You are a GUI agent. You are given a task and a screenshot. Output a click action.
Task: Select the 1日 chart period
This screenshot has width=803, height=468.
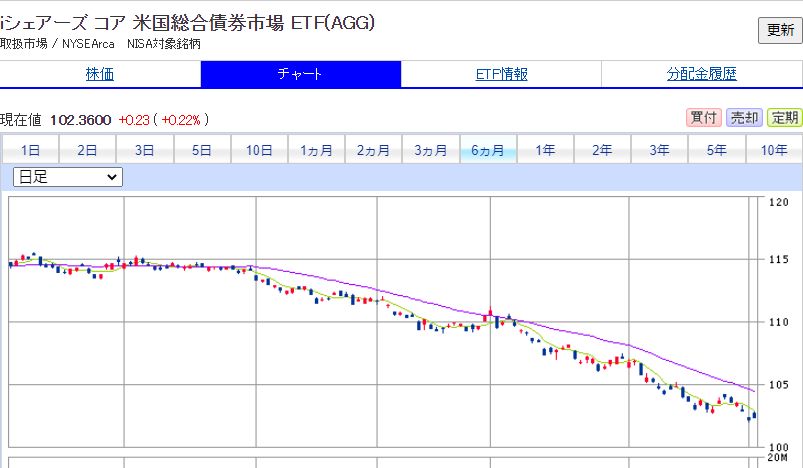pyautogui.click(x=30, y=150)
